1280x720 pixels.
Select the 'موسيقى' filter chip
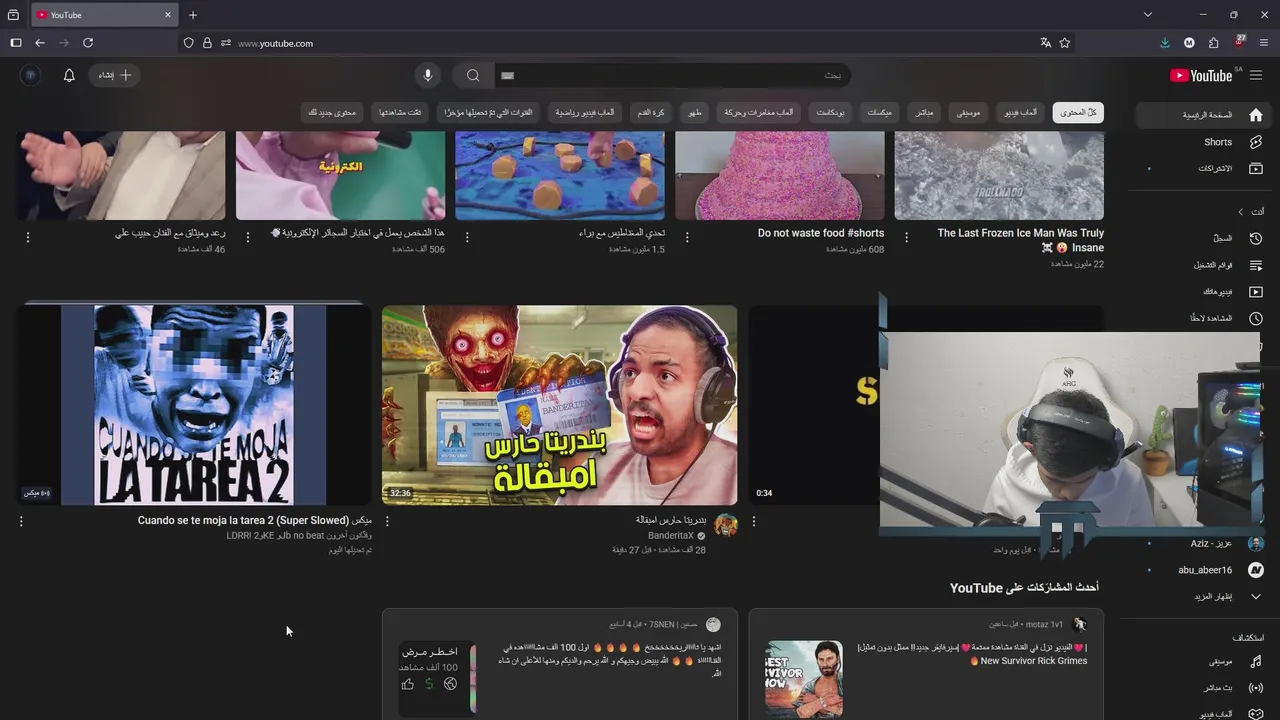point(968,113)
